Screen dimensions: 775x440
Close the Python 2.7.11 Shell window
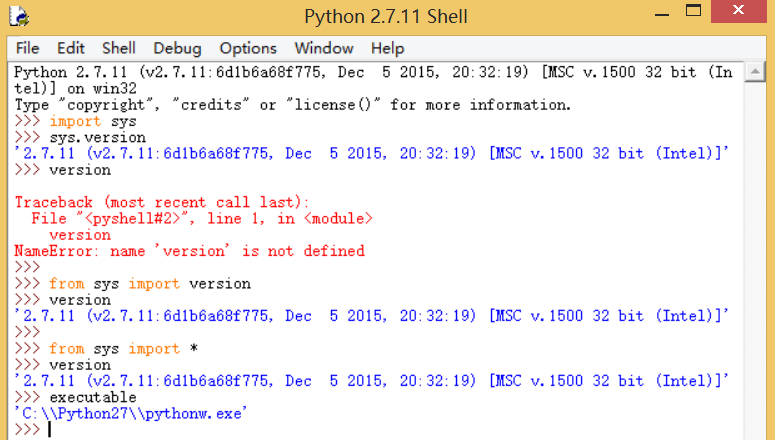click(738, 10)
